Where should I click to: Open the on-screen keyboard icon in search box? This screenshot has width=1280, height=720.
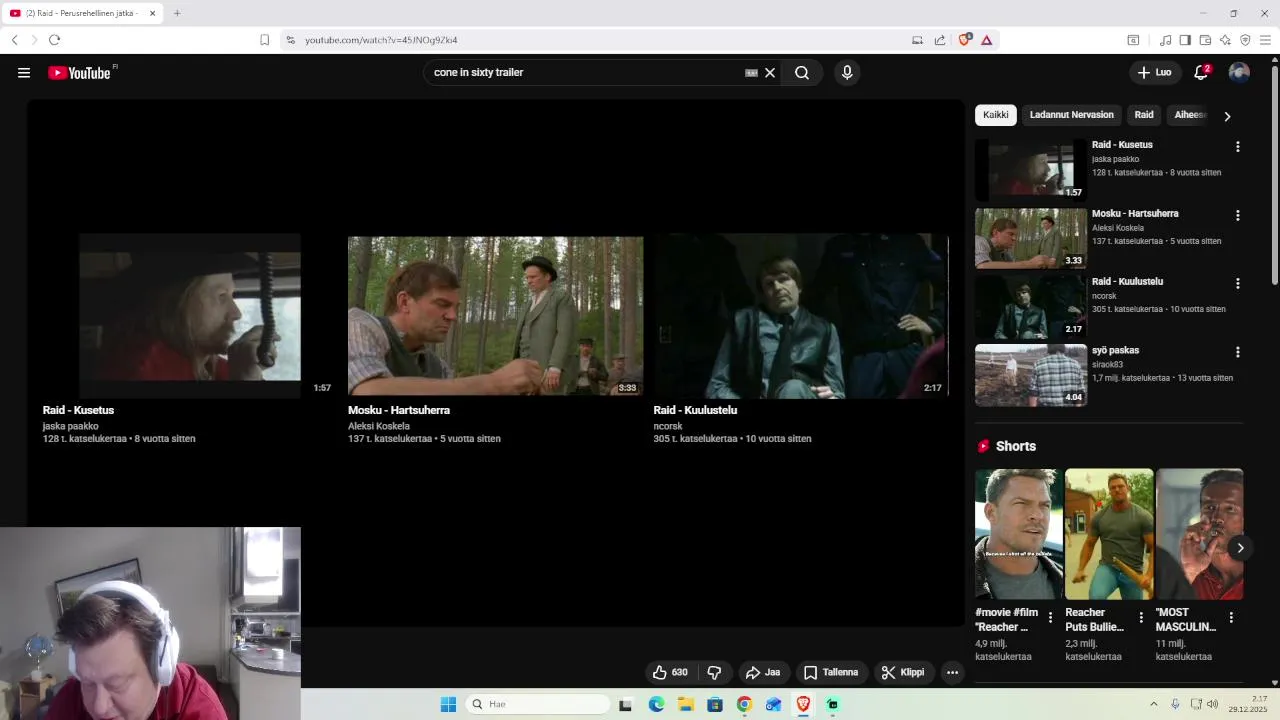point(751,72)
